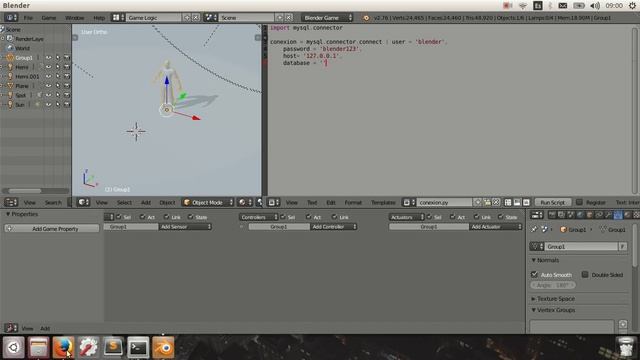Open the Trash icon in the launcher
640x360 pixels.
626,347
